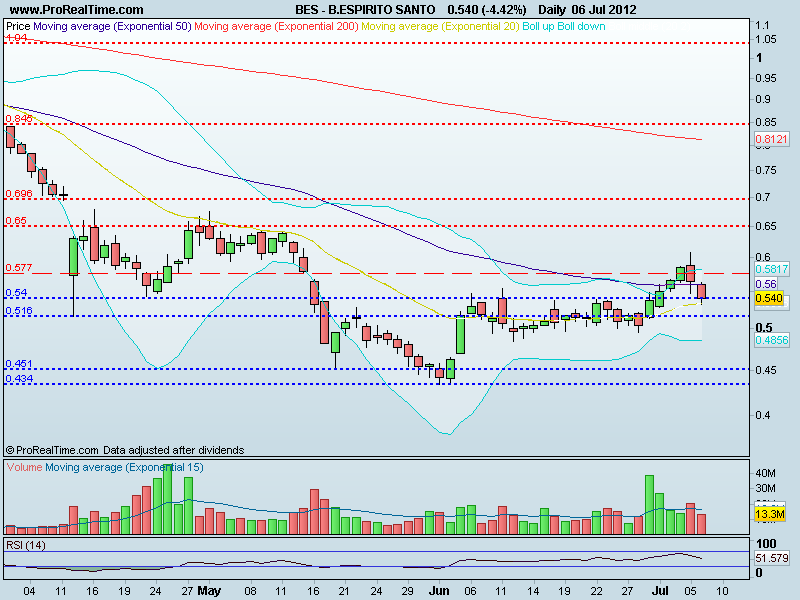This screenshot has width=800, height=600.
Task: Click the RSI (14) panel label
Action: pos(26,545)
